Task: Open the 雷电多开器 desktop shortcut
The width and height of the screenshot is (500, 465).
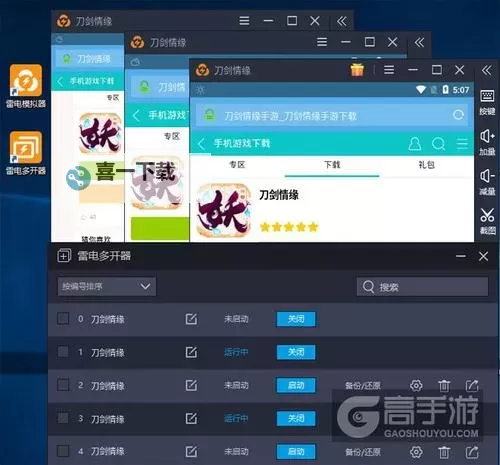Action: point(26,153)
